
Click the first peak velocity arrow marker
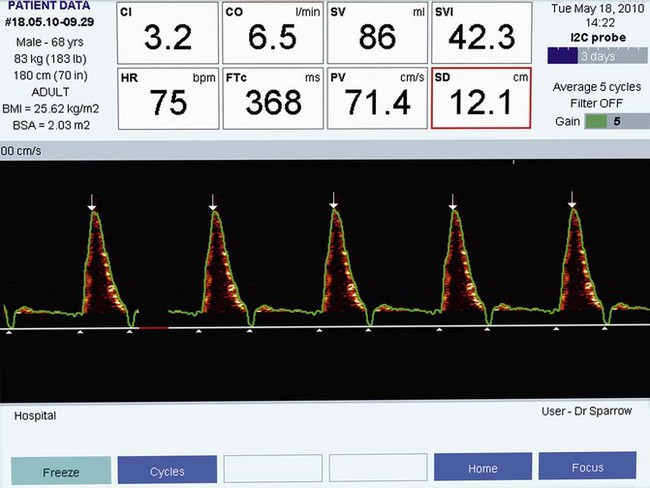[92, 205]
